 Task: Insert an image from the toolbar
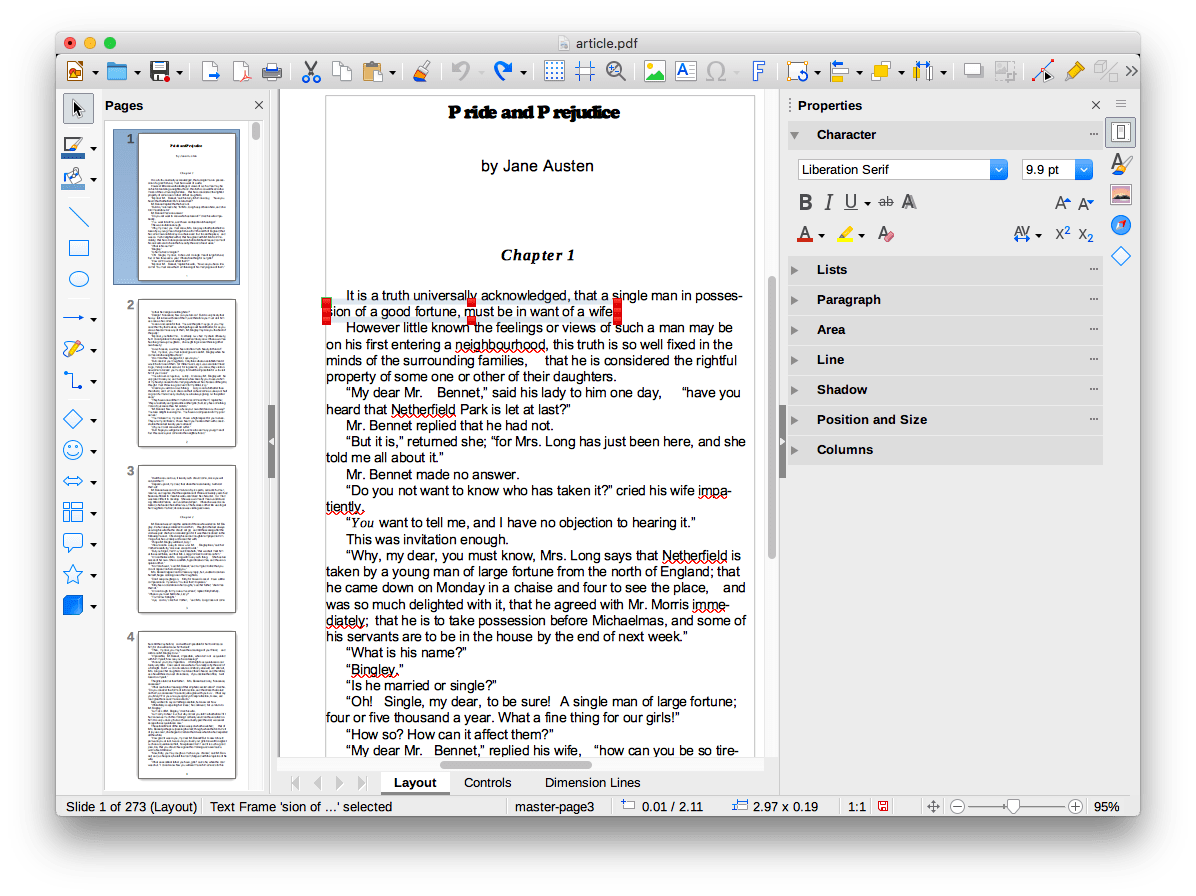tap(653, 71)
